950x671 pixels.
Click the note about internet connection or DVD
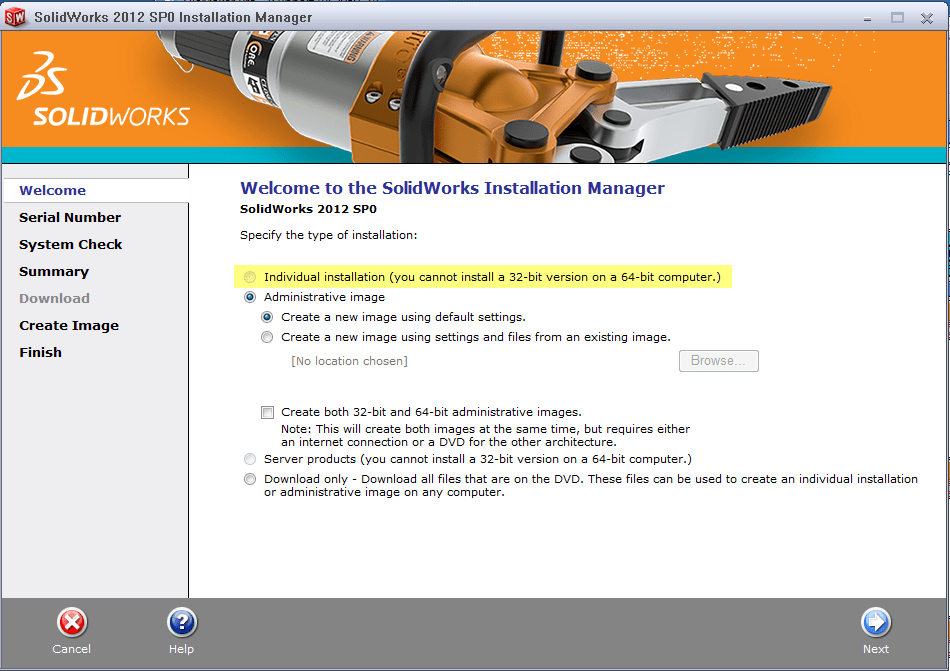485,435
